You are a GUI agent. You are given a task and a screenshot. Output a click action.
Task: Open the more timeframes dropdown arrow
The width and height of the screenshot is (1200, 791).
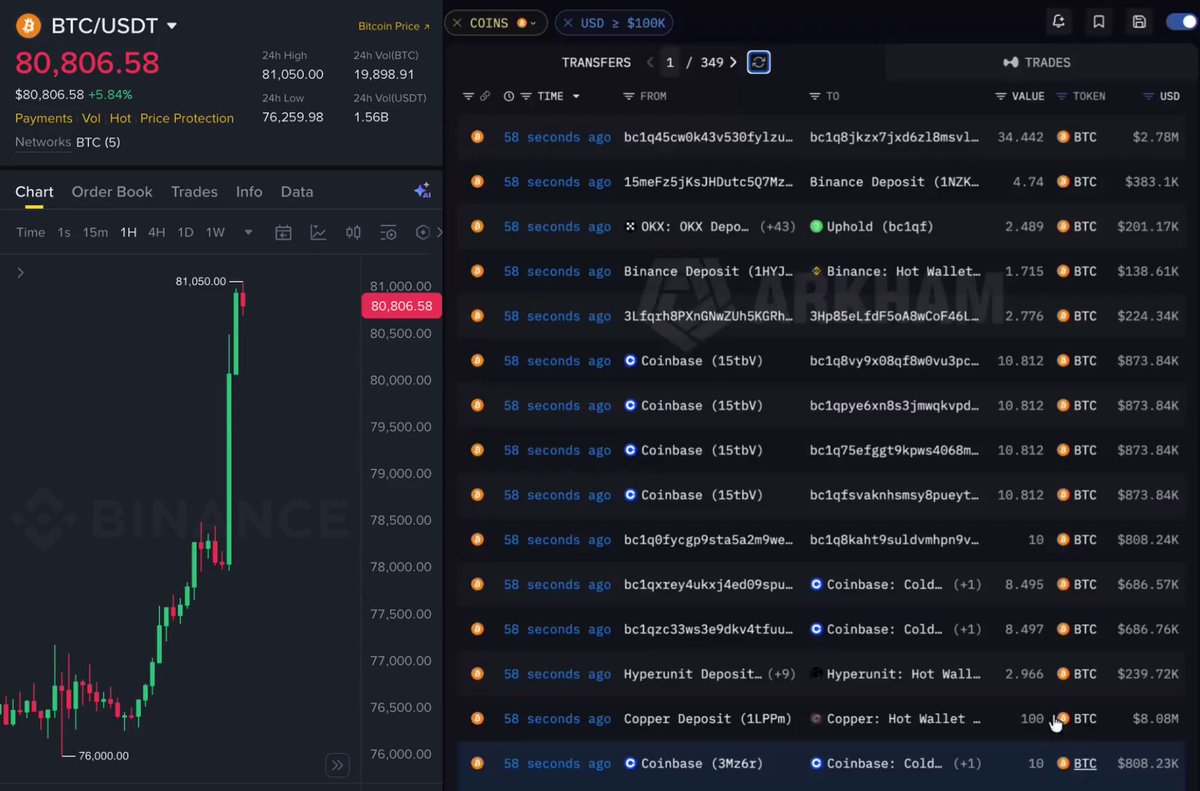248,233
